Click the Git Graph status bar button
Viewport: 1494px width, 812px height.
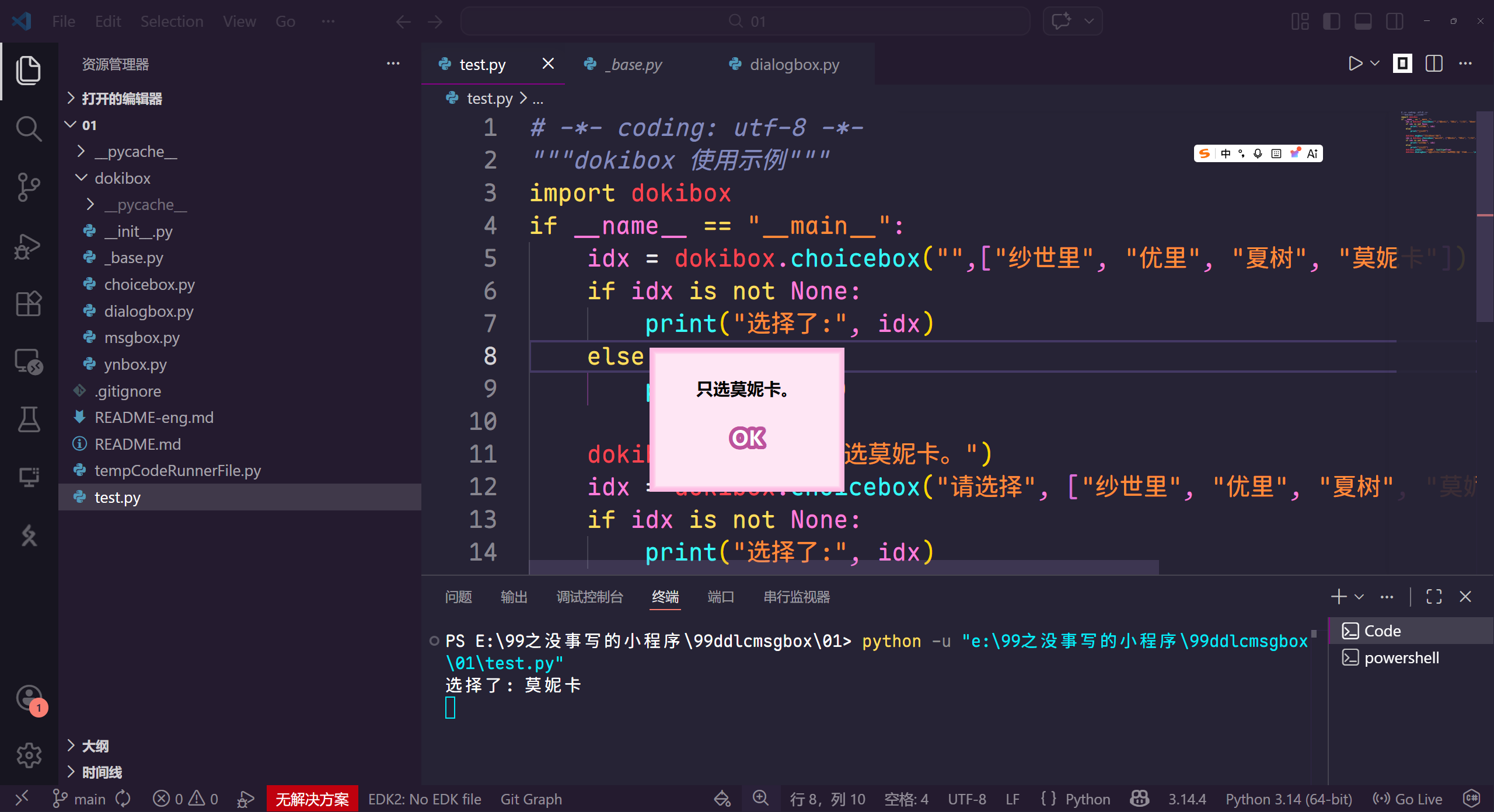(x=531, y=799)
